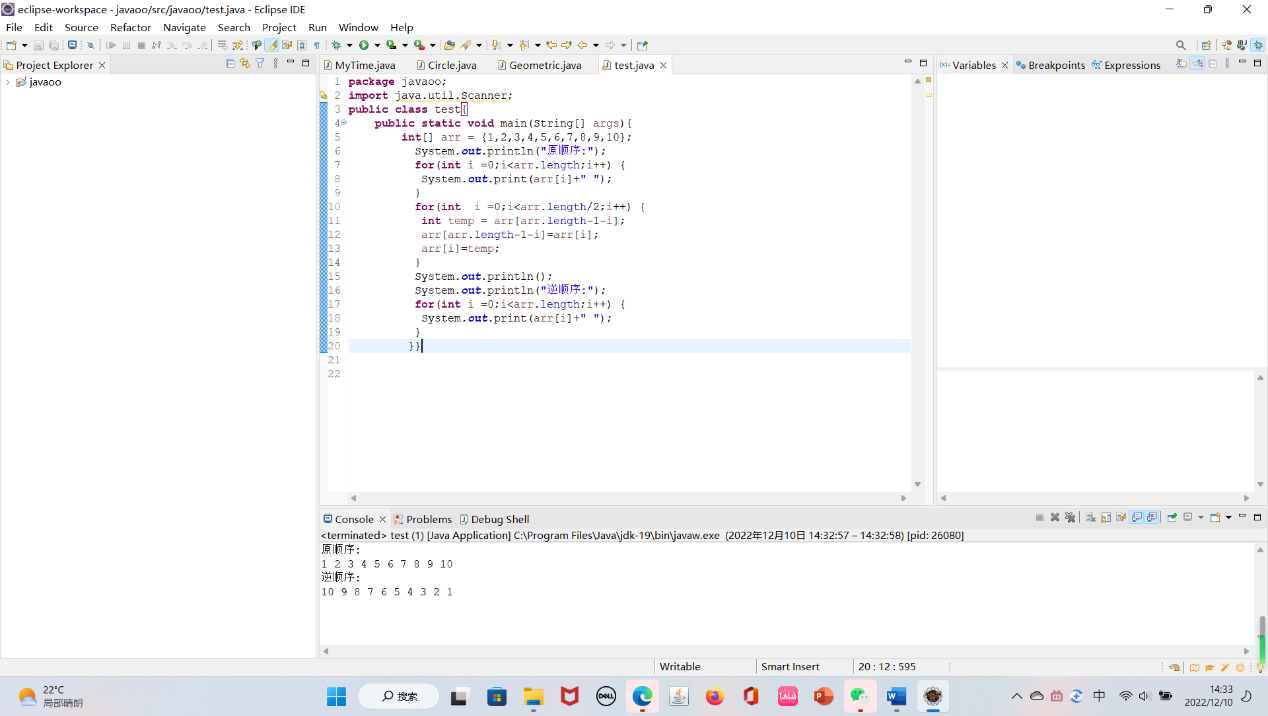Screen dimensions: 1268x716
Task: Open the Run button dropdown arrow
Action: [x=377, y=45]
